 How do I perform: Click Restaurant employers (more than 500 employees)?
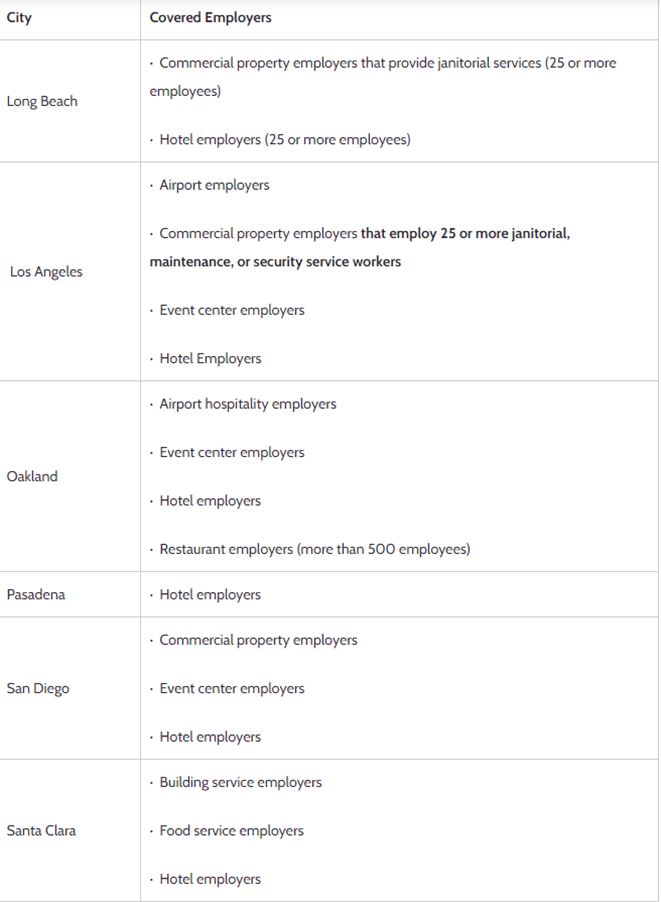tap(314, 549)
